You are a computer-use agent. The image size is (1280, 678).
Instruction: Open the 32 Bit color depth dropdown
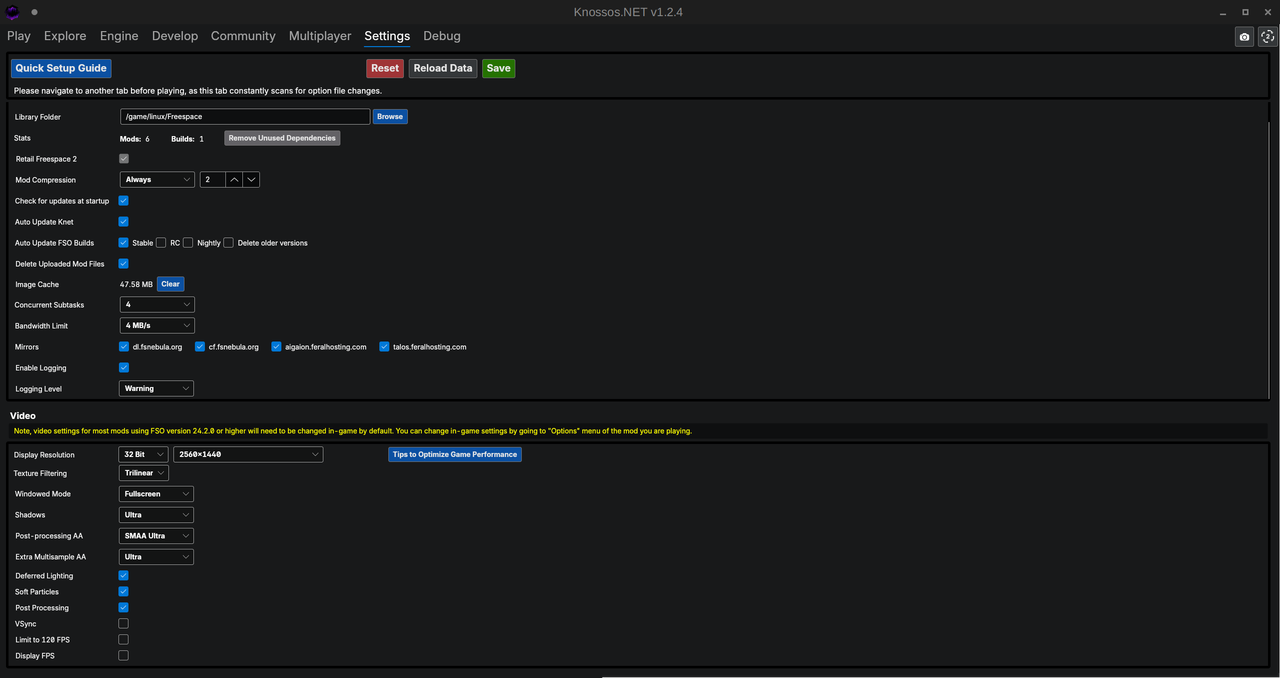(143, 454)
